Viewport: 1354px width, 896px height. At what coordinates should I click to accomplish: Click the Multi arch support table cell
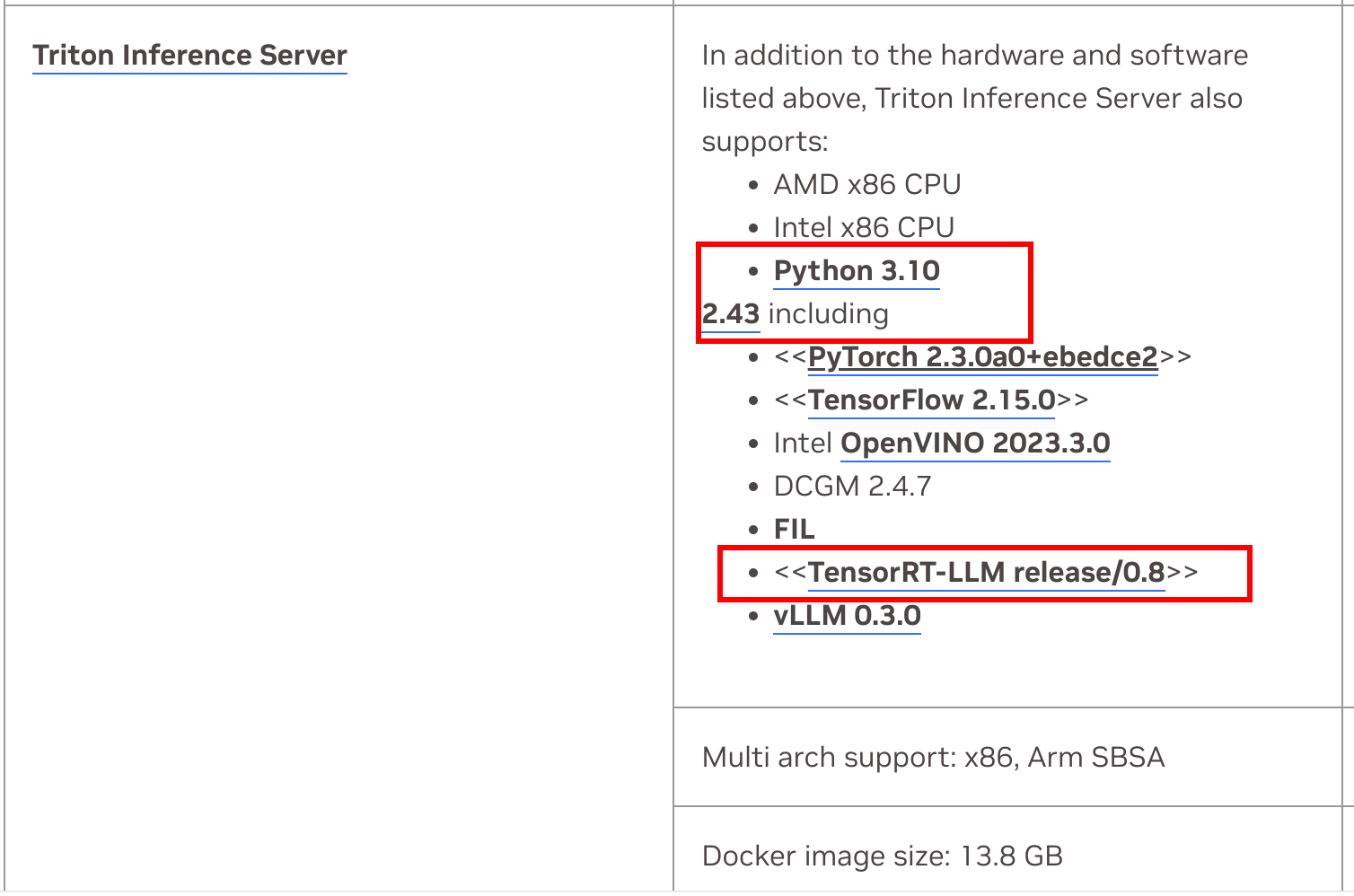(933, 758)
